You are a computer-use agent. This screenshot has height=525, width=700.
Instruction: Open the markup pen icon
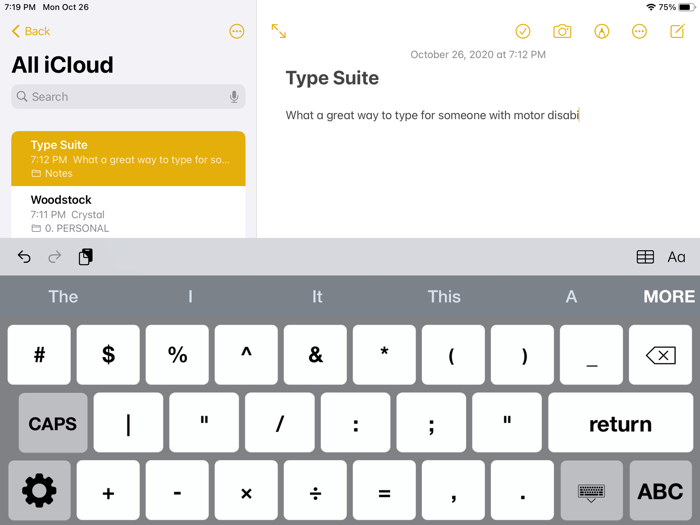coord(601,31)
